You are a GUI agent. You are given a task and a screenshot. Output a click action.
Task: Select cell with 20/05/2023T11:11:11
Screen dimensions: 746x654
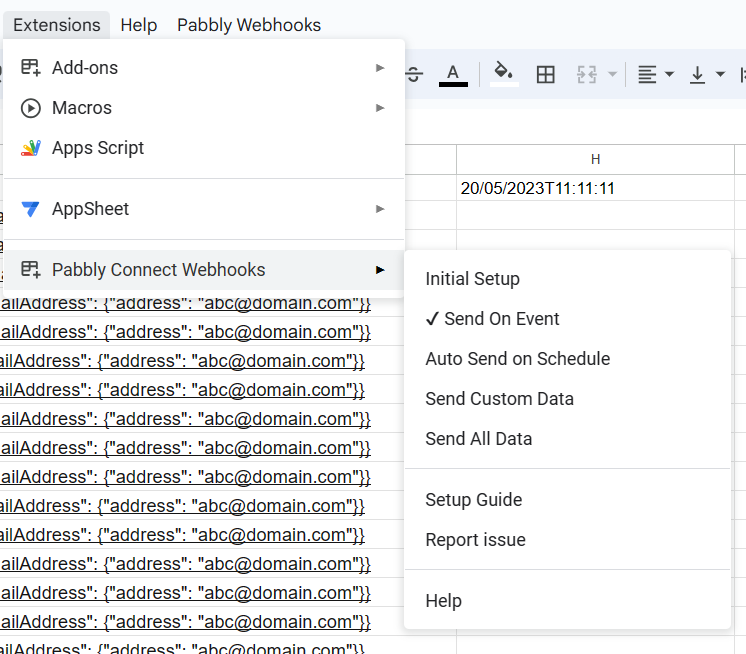click(595, 188)
